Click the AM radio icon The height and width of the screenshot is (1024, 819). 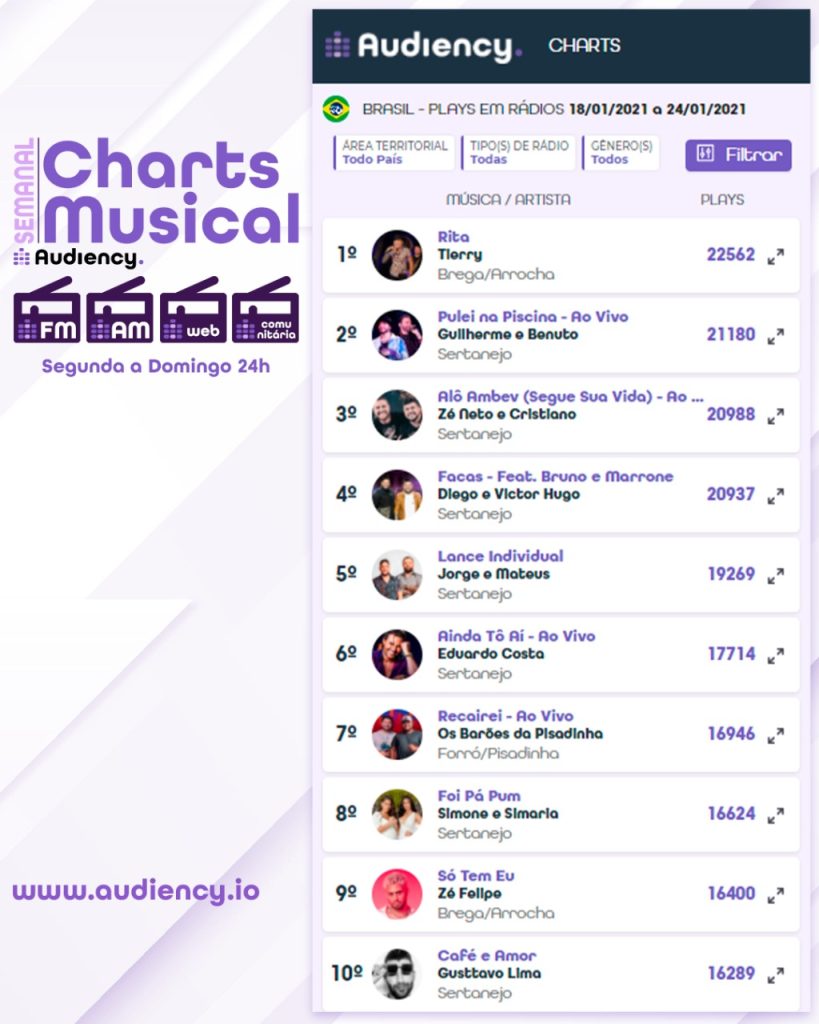tap(120, 310)
